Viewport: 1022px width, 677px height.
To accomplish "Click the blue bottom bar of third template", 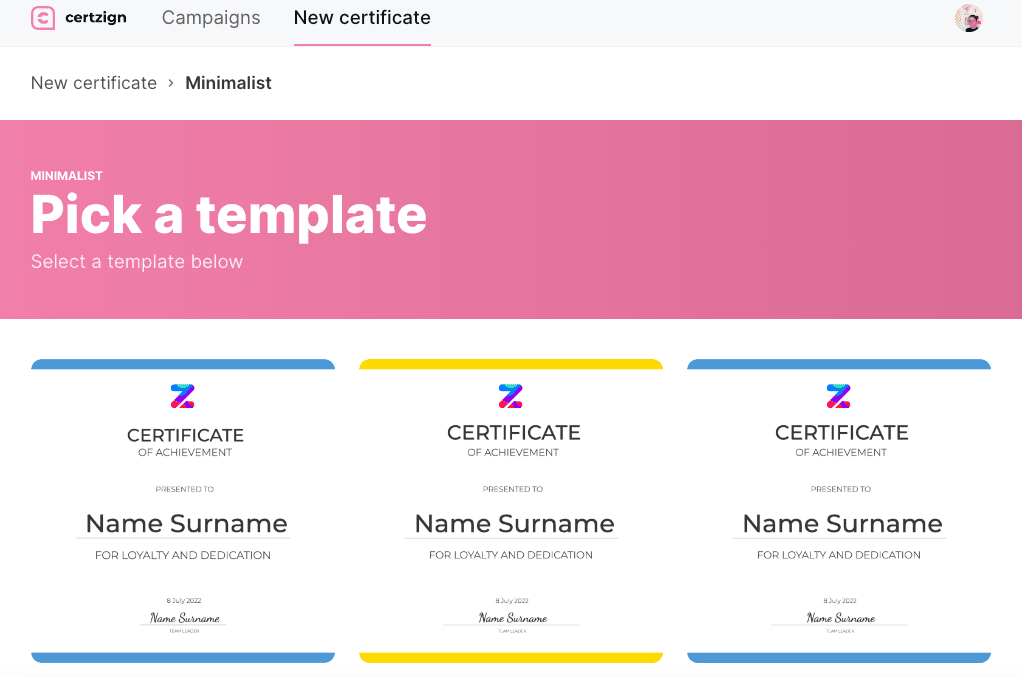I will 839,657.
